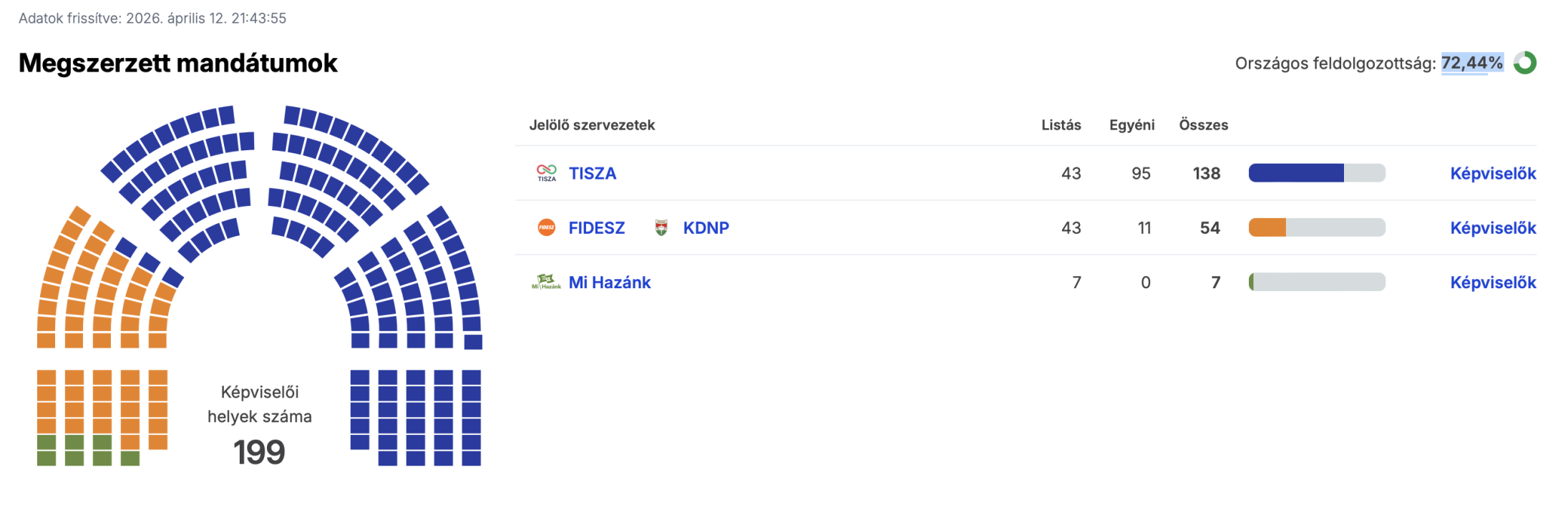Show Mi Hazánk's Képviselők list
This screenshot has width=1568, height=515.
[1493, 283]
